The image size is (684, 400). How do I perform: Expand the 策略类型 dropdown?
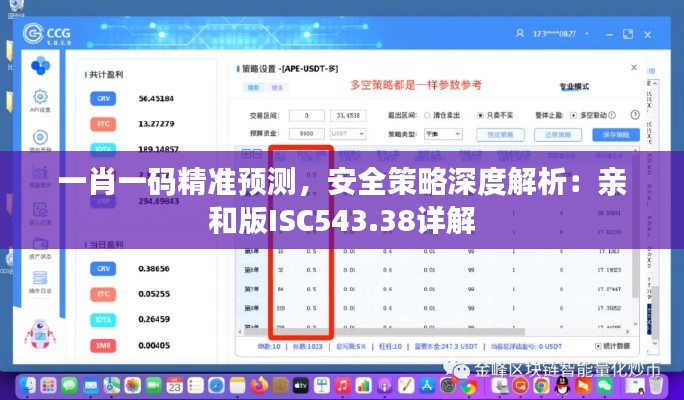pos(442,133)
